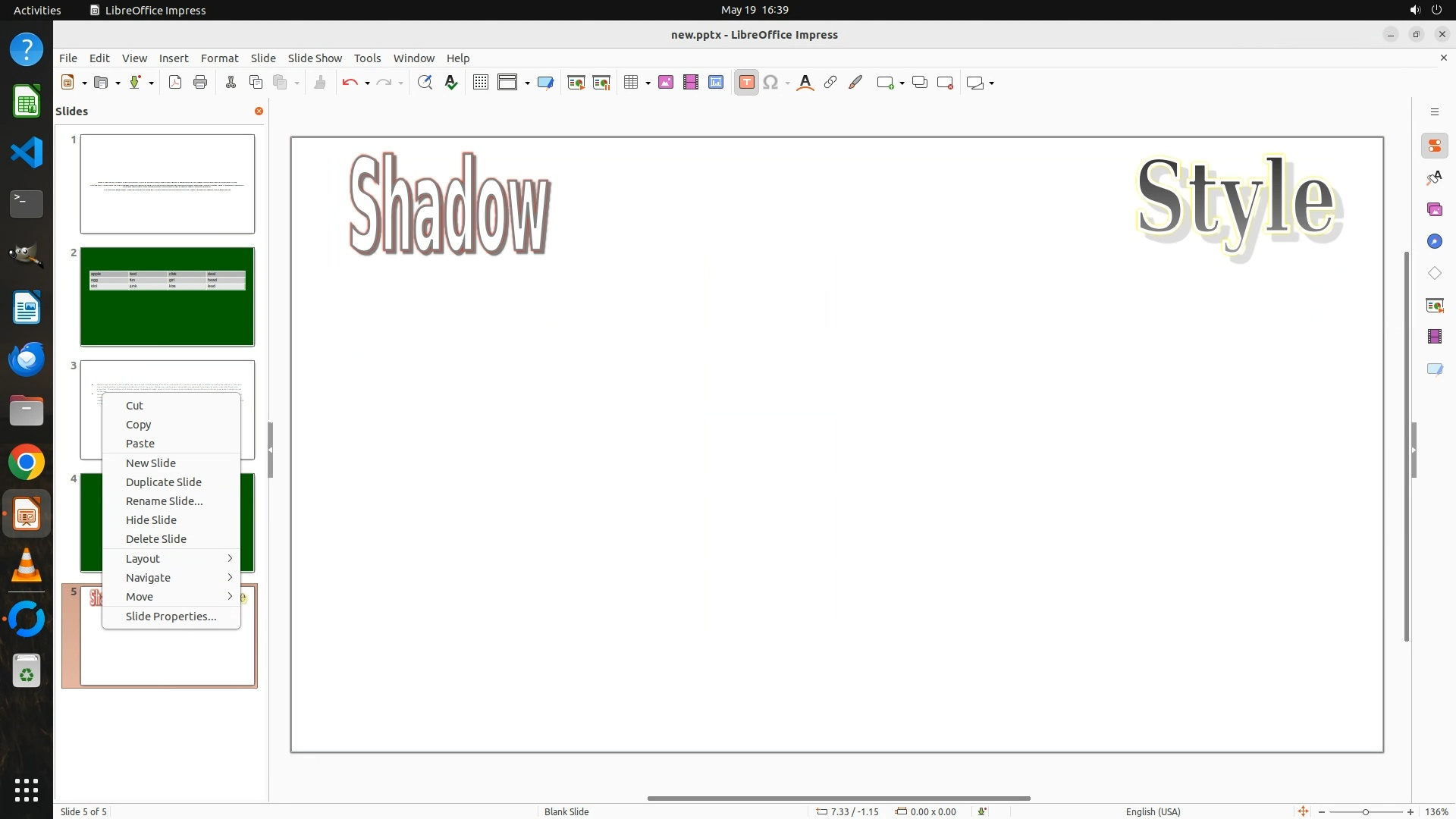Viewport: 1456px width, 819px height.
Task: Open the sidebar Properties deck
Action: click(1434, 146)
